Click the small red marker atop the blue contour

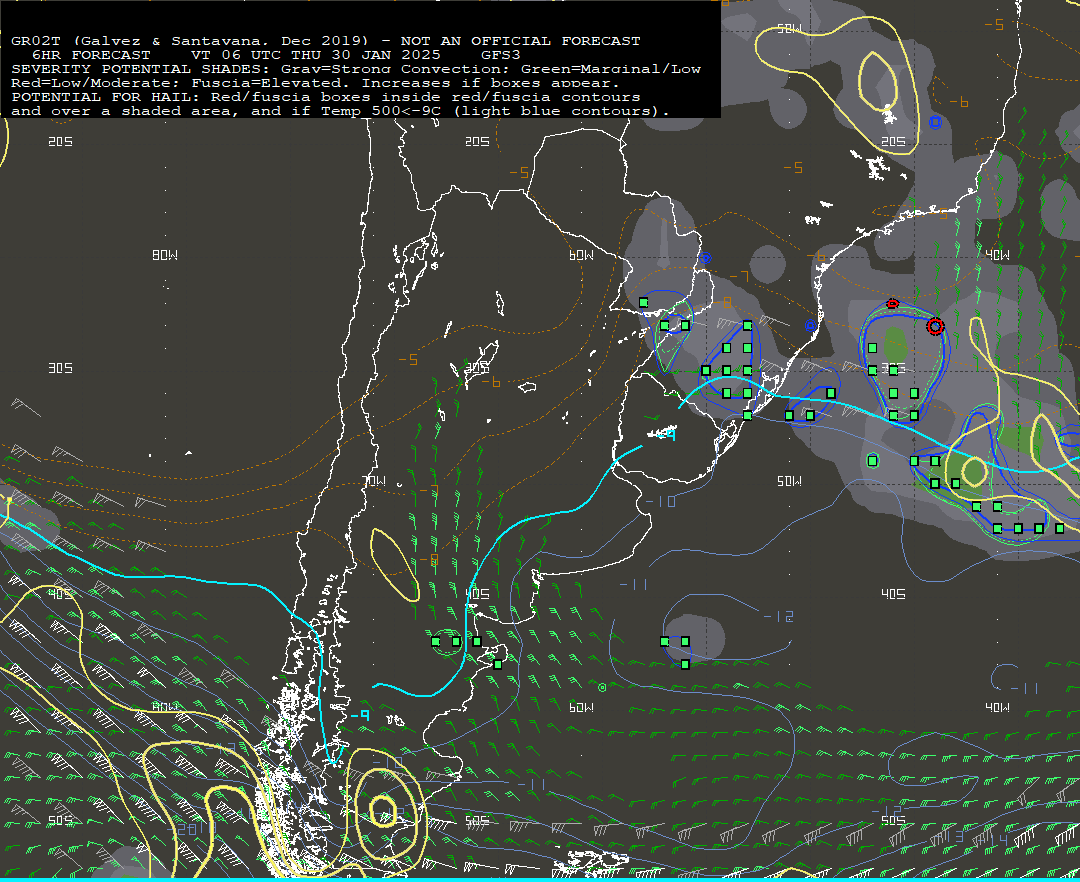tap(893, 303)
